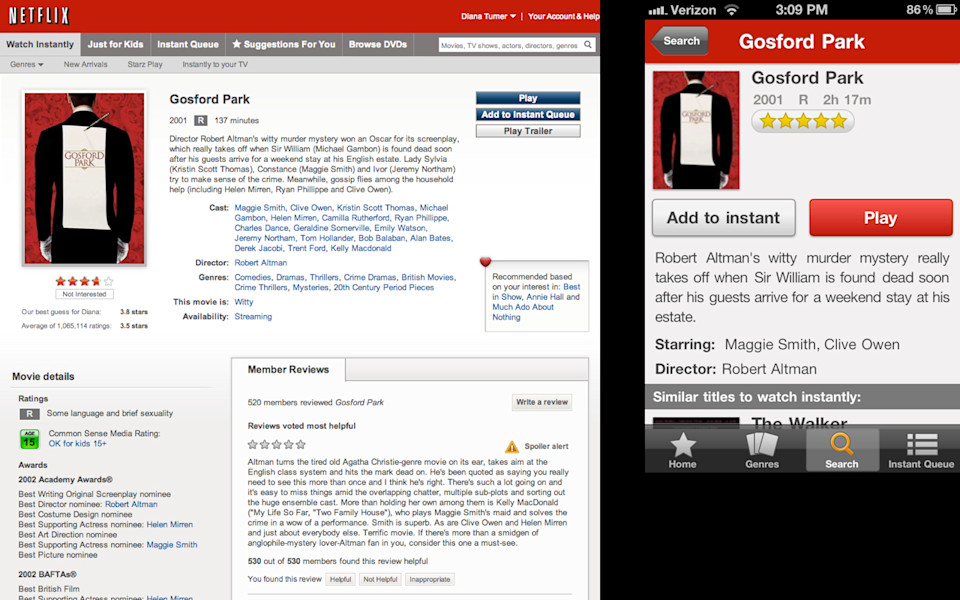The width and height of the screenshot is (960, 600).
Task: Tap the Search back button in mobile app
Action: [x=679, y=41]
